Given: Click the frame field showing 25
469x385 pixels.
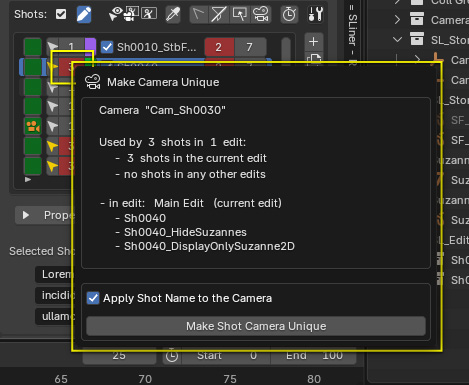Looking at the screenshot, I should click(x=119, y=356).
